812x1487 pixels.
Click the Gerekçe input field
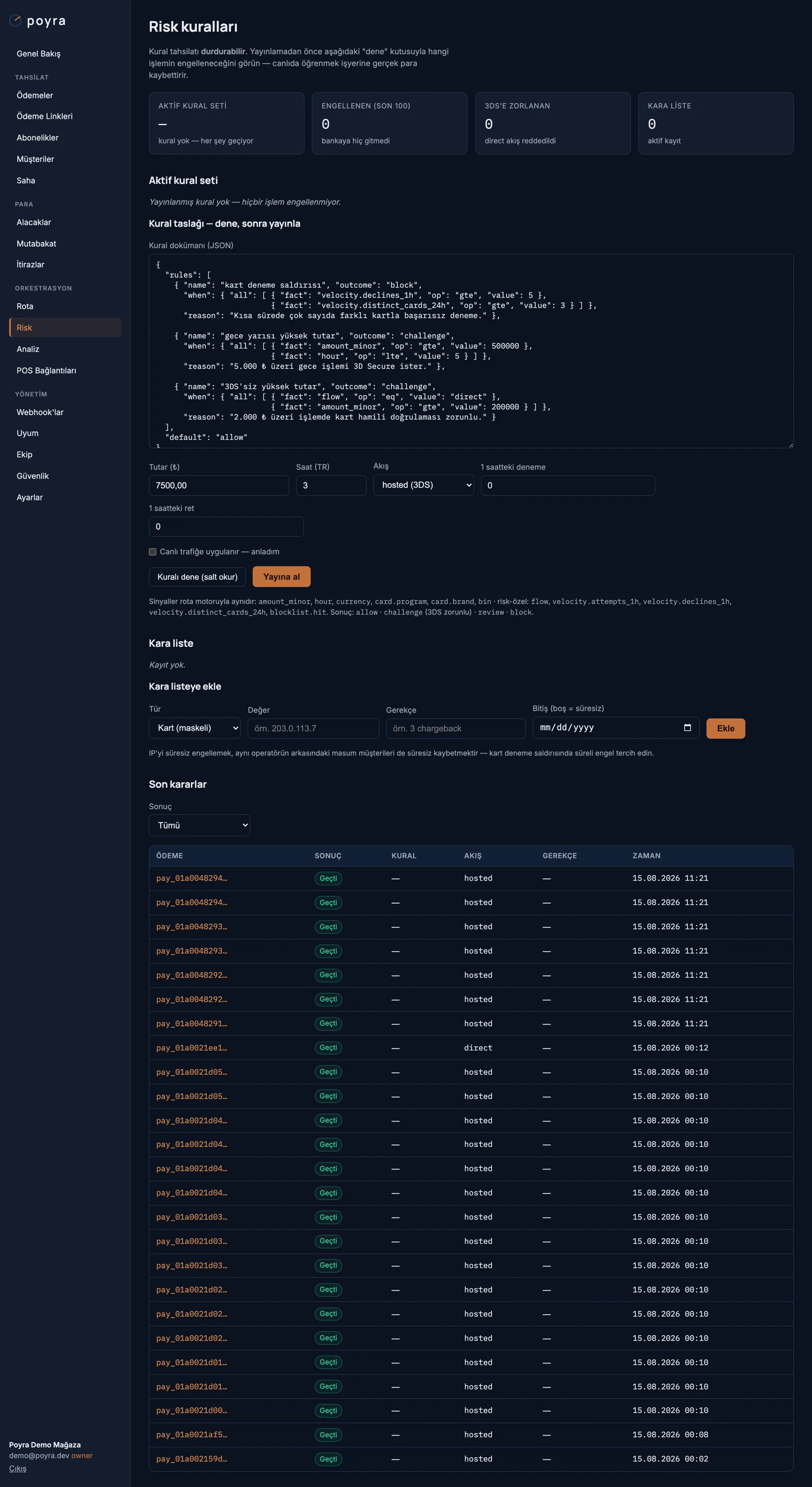pyautogui.click(x=456, y=728)
